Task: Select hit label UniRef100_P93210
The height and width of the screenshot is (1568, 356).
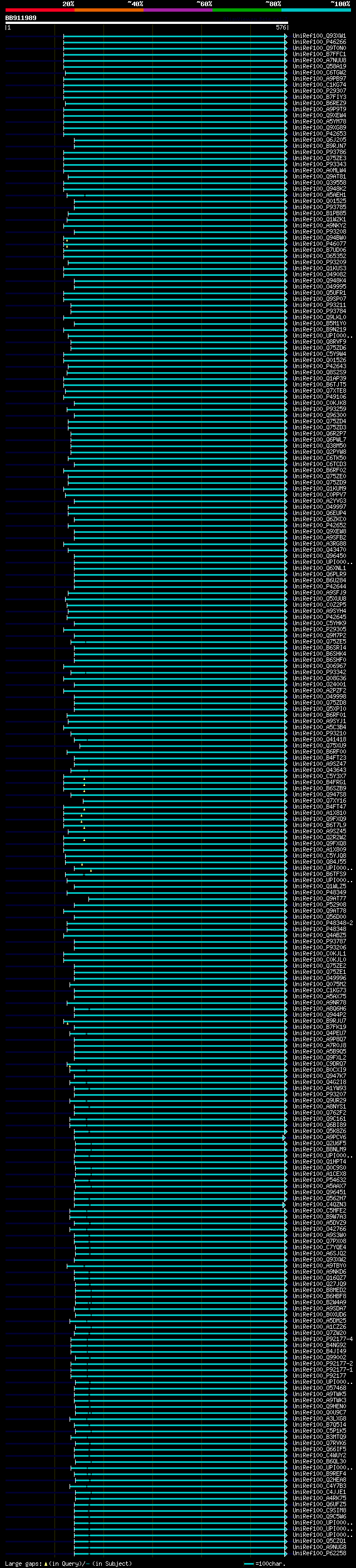Action: pos(319,734)
